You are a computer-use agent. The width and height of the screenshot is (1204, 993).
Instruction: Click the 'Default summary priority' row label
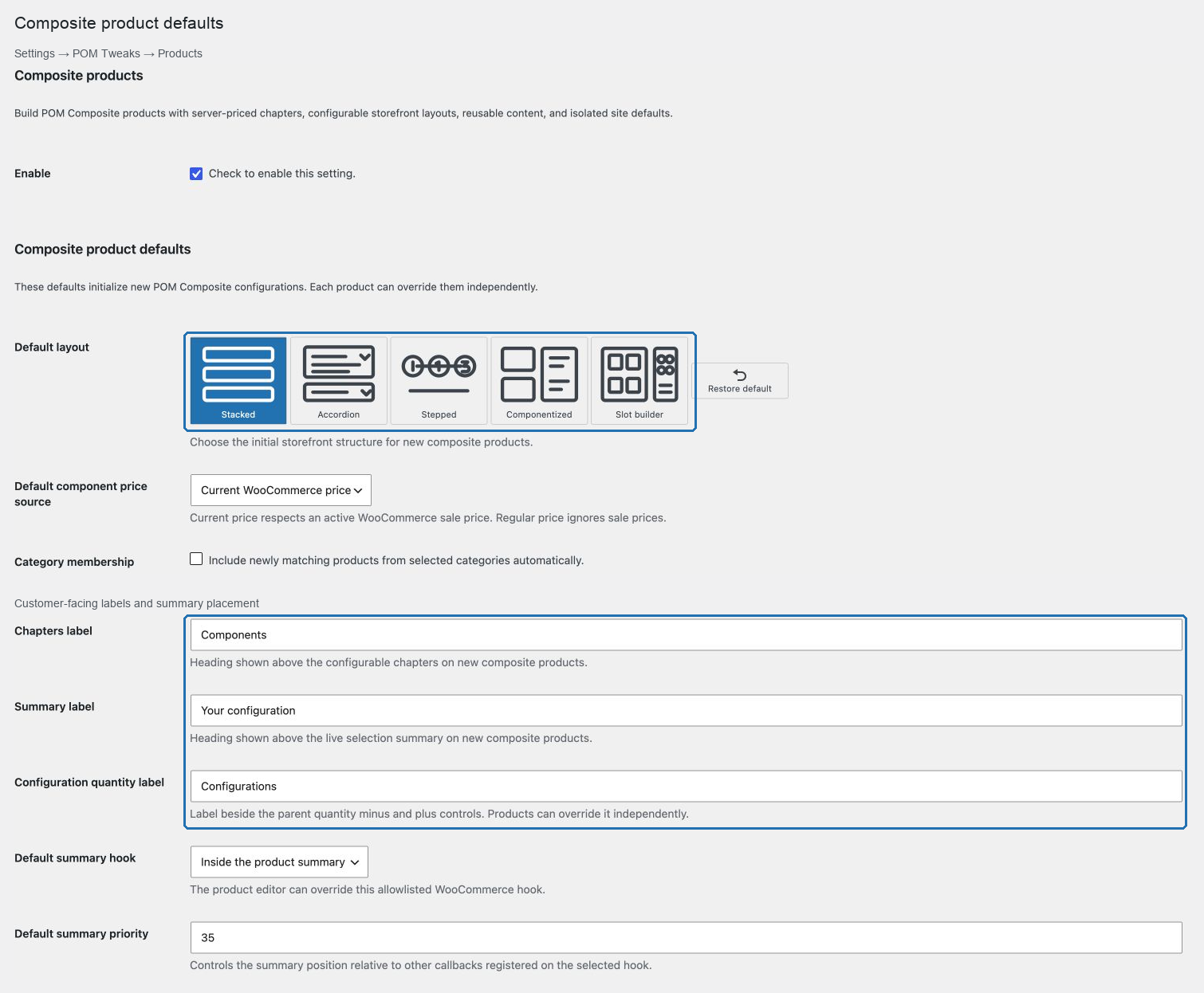point(81,933)
